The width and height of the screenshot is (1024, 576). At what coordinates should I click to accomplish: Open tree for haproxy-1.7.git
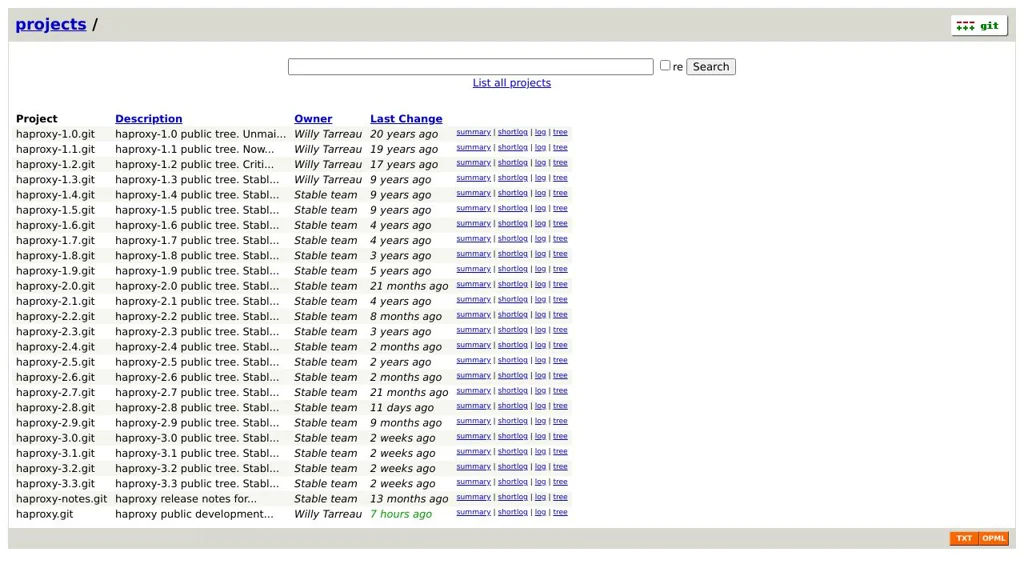[560, 238]
